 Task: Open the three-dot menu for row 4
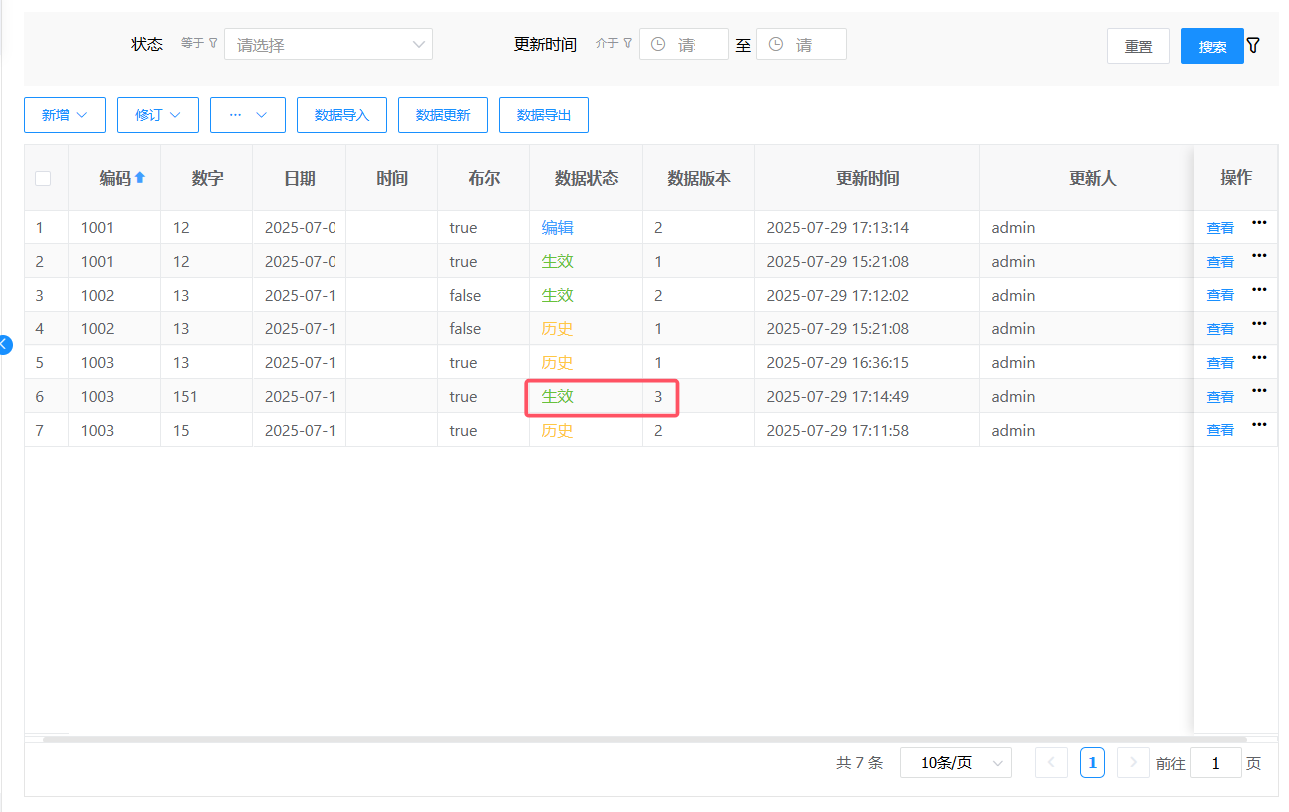click(1259, 324)
